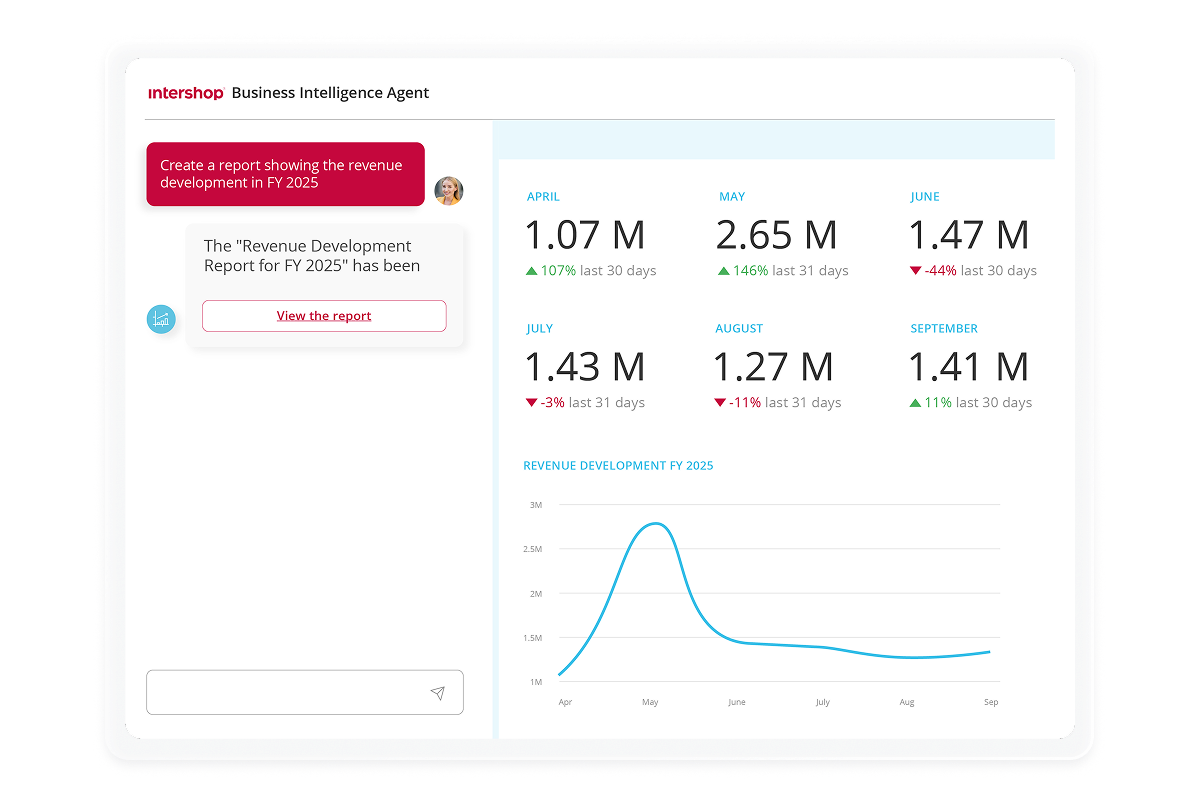1200x800 pixels.
Task: Click the AUGUST label
Action: (739, 329)
